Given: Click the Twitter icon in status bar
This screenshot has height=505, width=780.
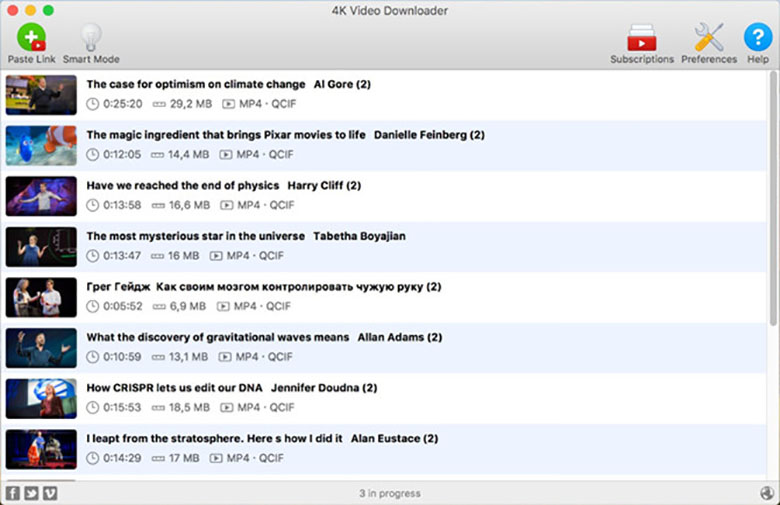Looking at the screenshot, I should pyautogui.click(x=31, y=493).
